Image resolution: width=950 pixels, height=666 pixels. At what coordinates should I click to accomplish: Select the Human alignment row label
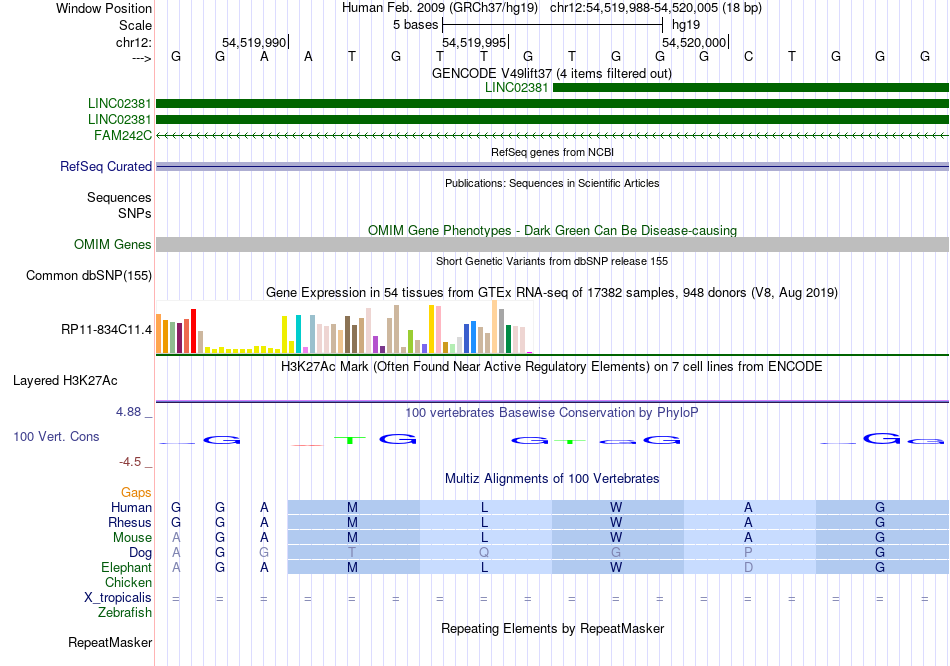131,507
